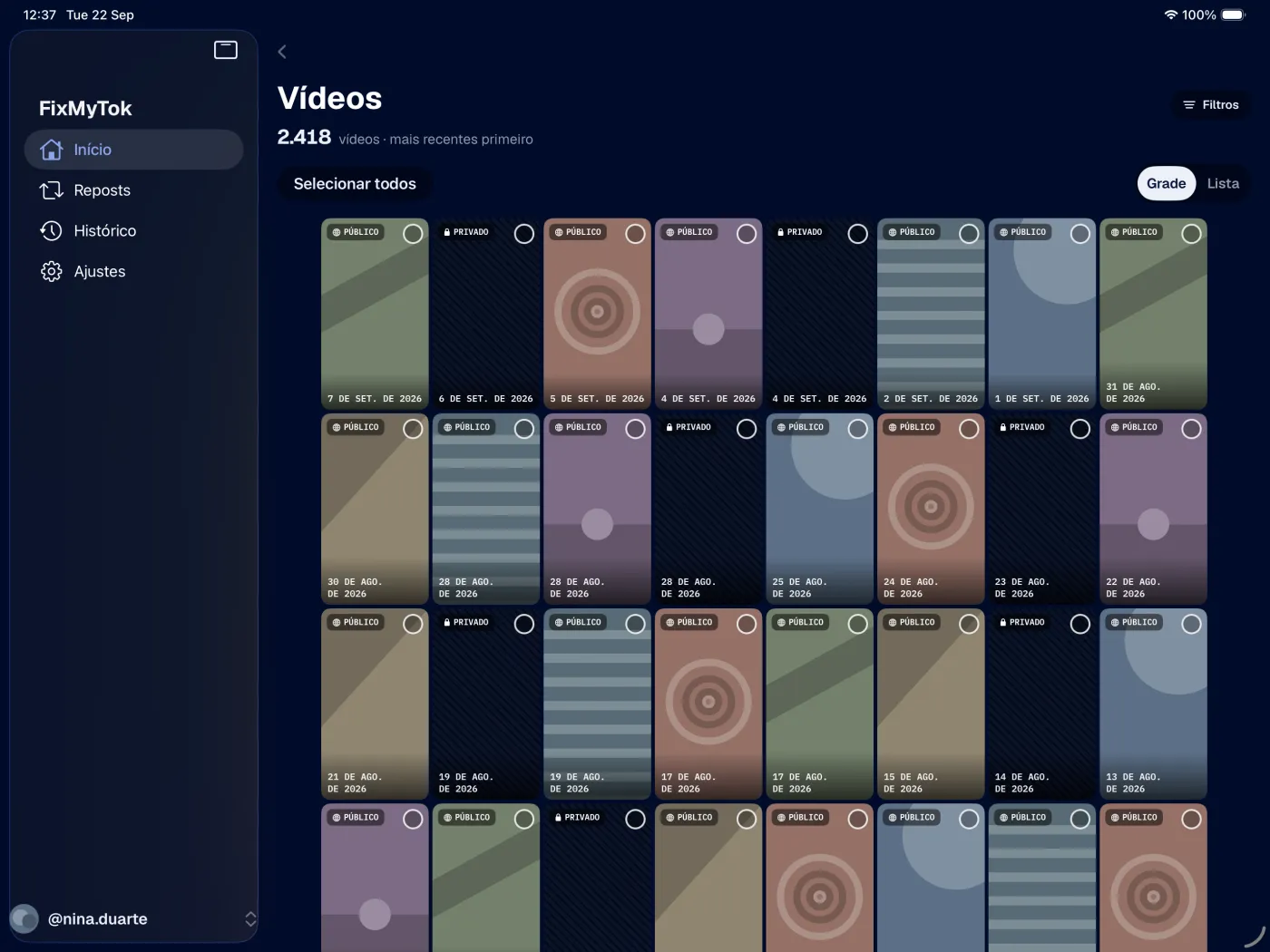Check the Wi-Fi status icon

[1171, 15]
